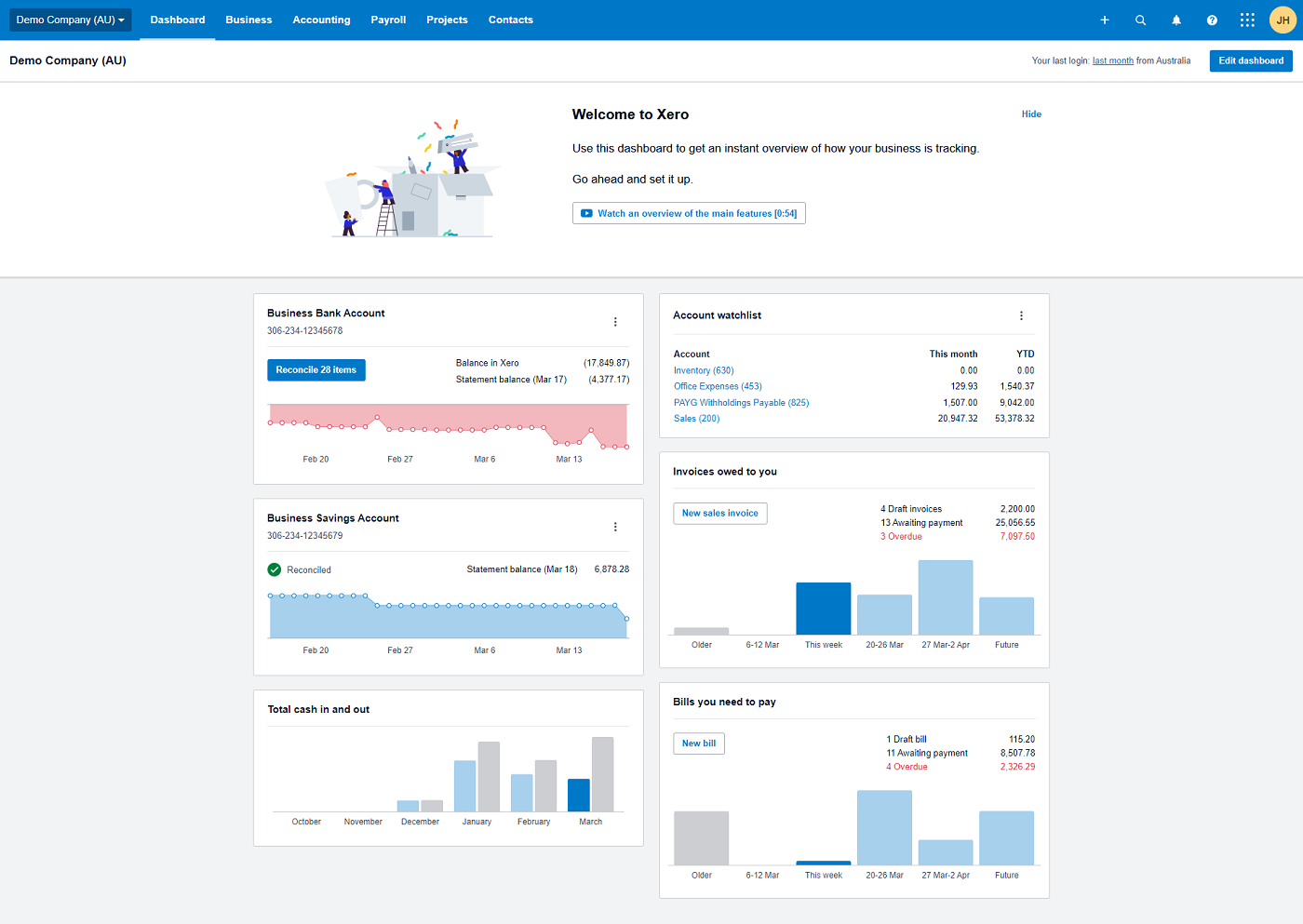Image resolution: width=1303 pixels, height=924 pixels.
Task: Check notifications via the bell icon
Action: click(x=1175, y=20)
